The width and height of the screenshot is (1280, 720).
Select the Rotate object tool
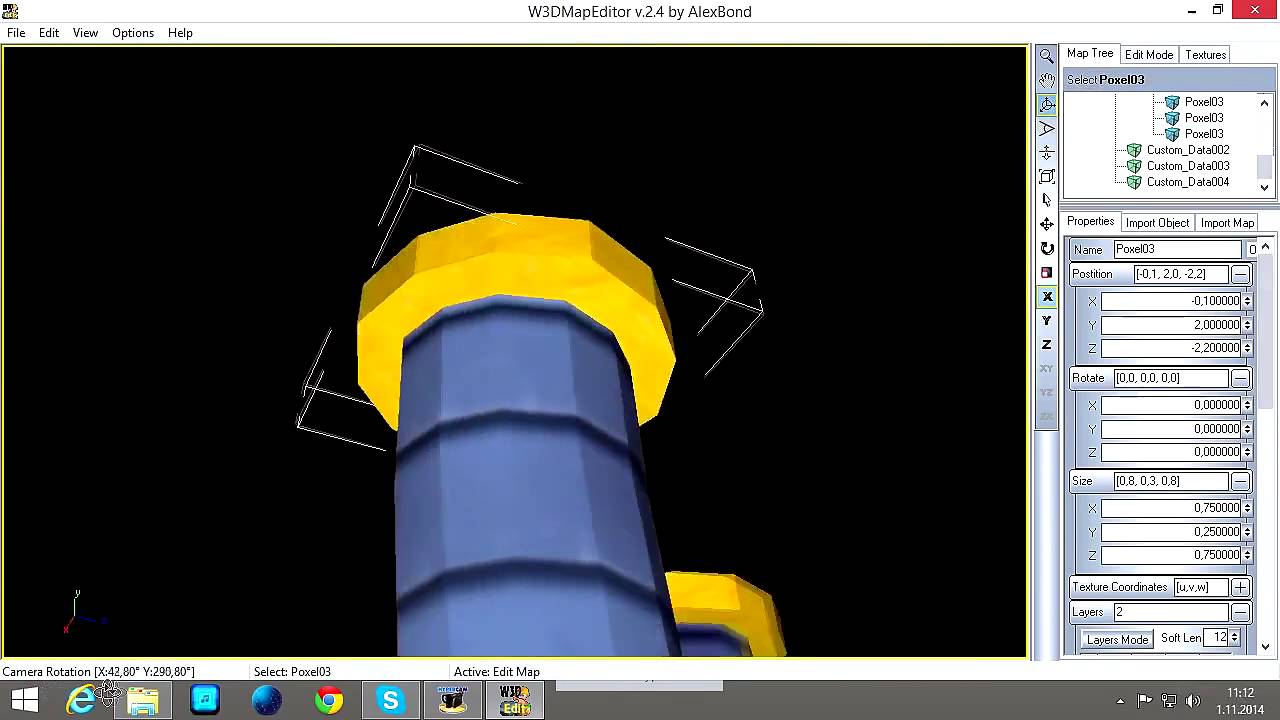coord(1047,248)
